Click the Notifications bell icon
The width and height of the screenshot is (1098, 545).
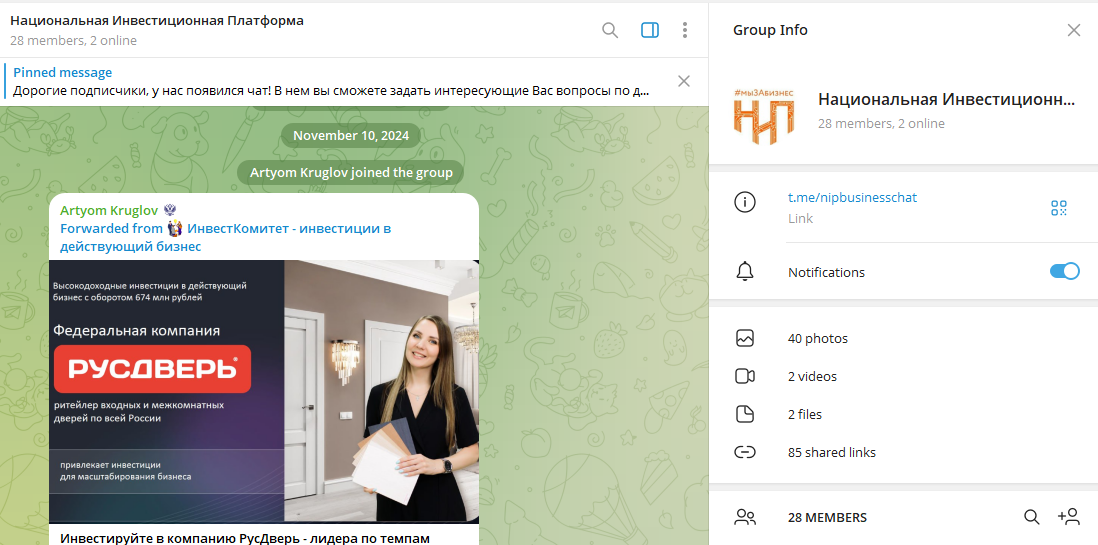click(x=745, y=271)
